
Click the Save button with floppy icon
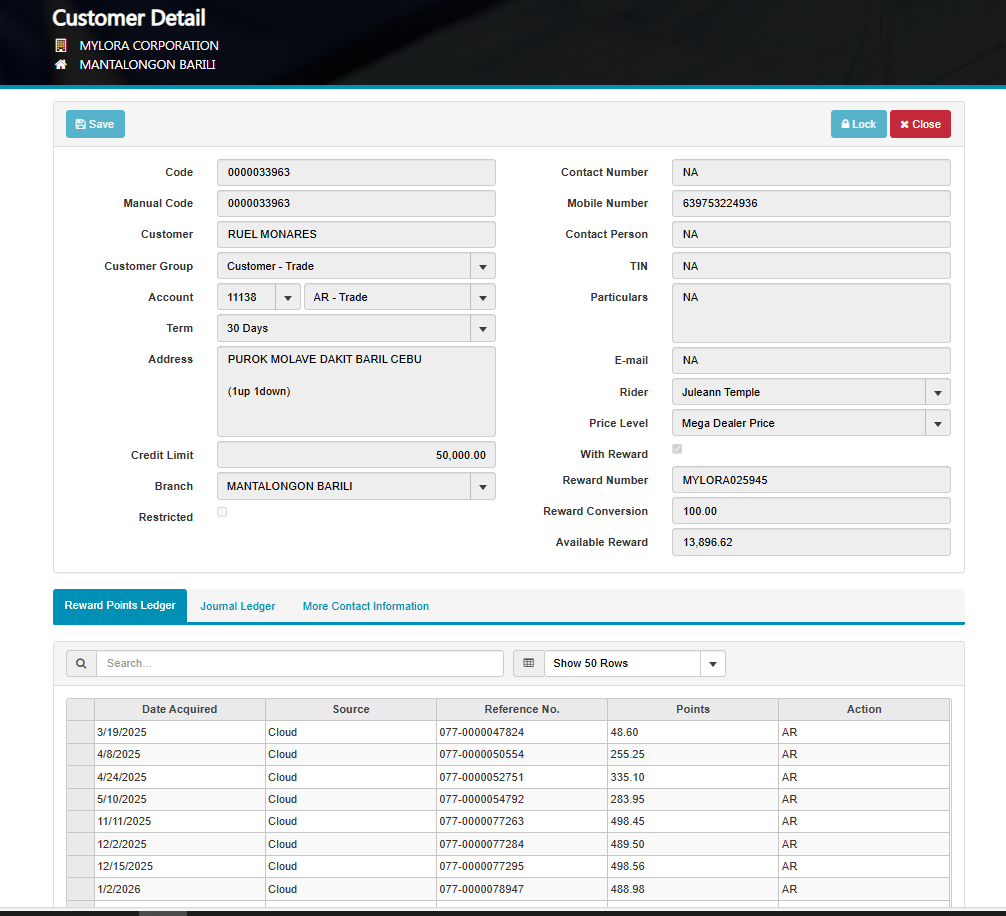click(95, 124)
